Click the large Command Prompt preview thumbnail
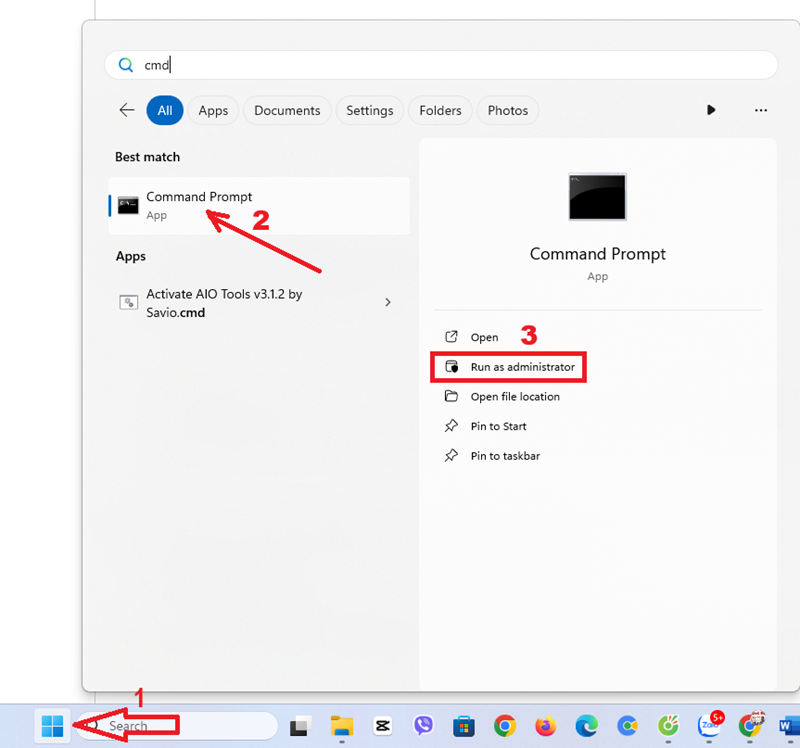Screen dimensions: 800x748 (597, 197)
